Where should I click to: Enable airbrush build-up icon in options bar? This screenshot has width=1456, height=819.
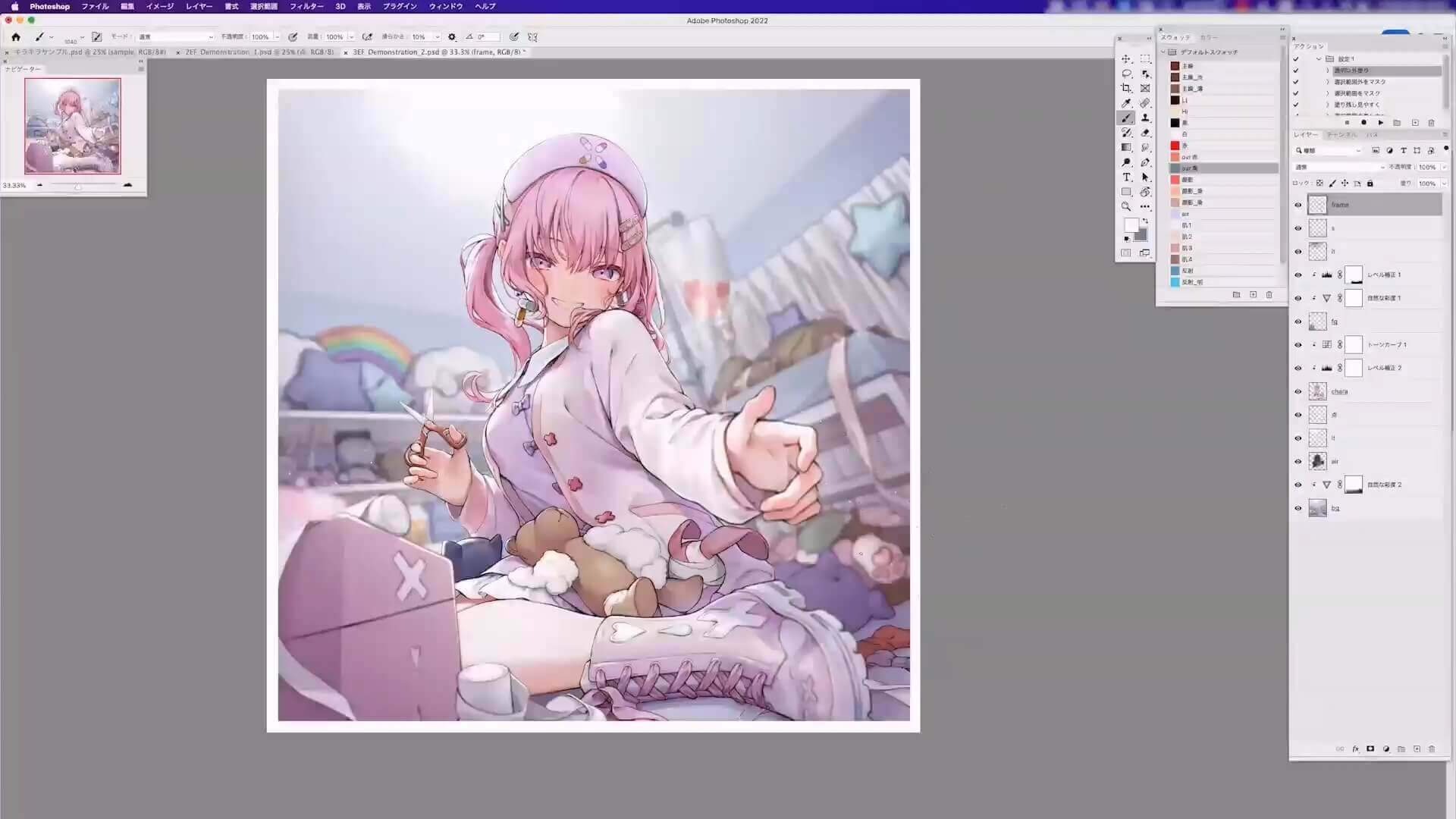point(367,36)
